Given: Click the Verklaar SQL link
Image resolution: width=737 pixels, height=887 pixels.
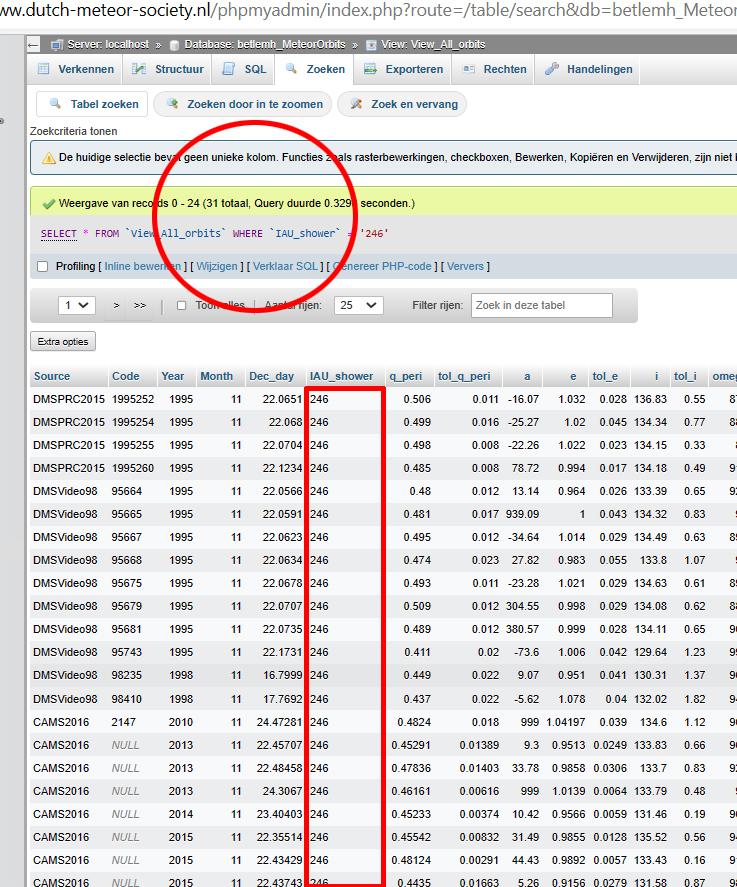Looking at the screenshot, I should [285, 266].
